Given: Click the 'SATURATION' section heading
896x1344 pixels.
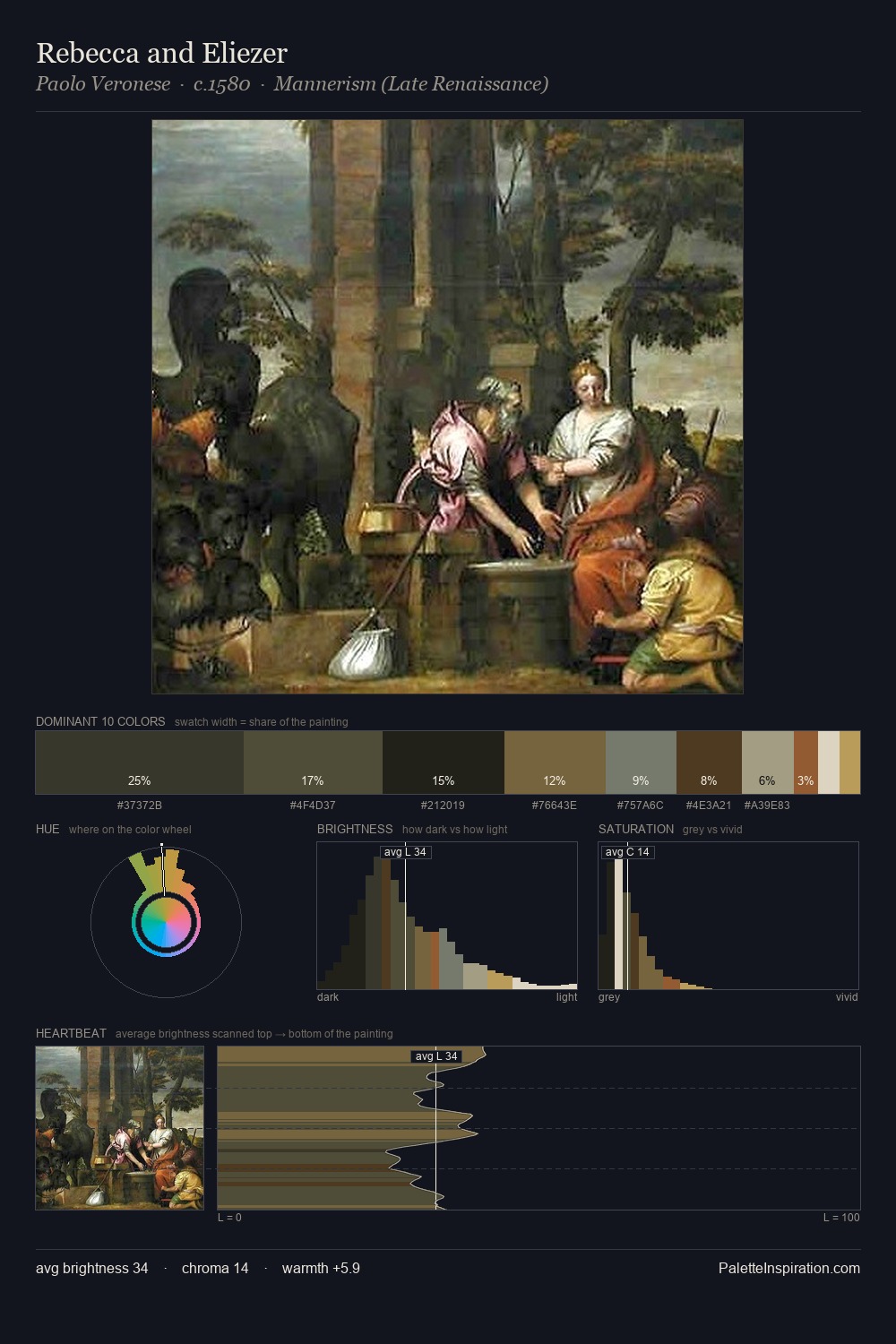Looking at the screenshot, I should [636, 829].
